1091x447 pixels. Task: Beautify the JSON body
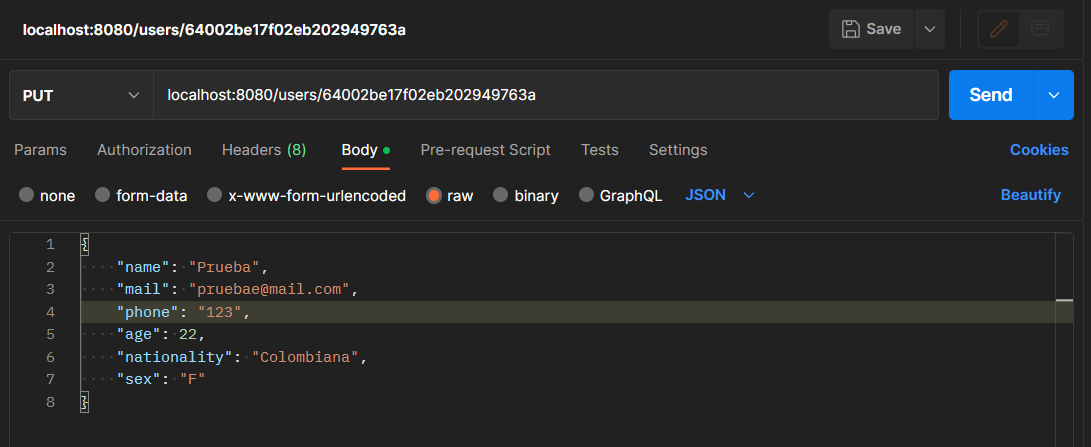pyautogui.click(x=1030, y=195)
